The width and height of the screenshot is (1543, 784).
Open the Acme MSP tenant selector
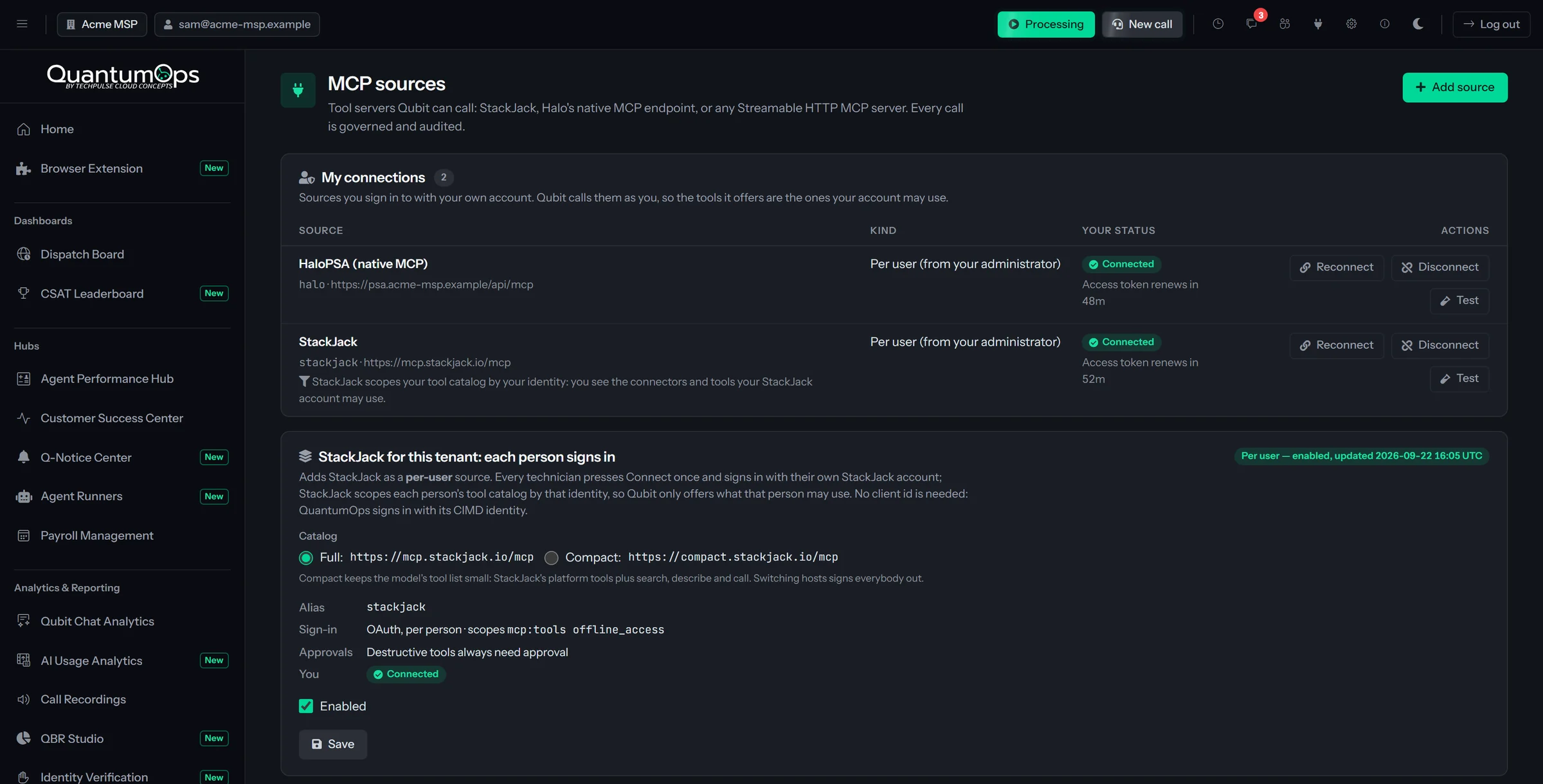tap(102, 24)
